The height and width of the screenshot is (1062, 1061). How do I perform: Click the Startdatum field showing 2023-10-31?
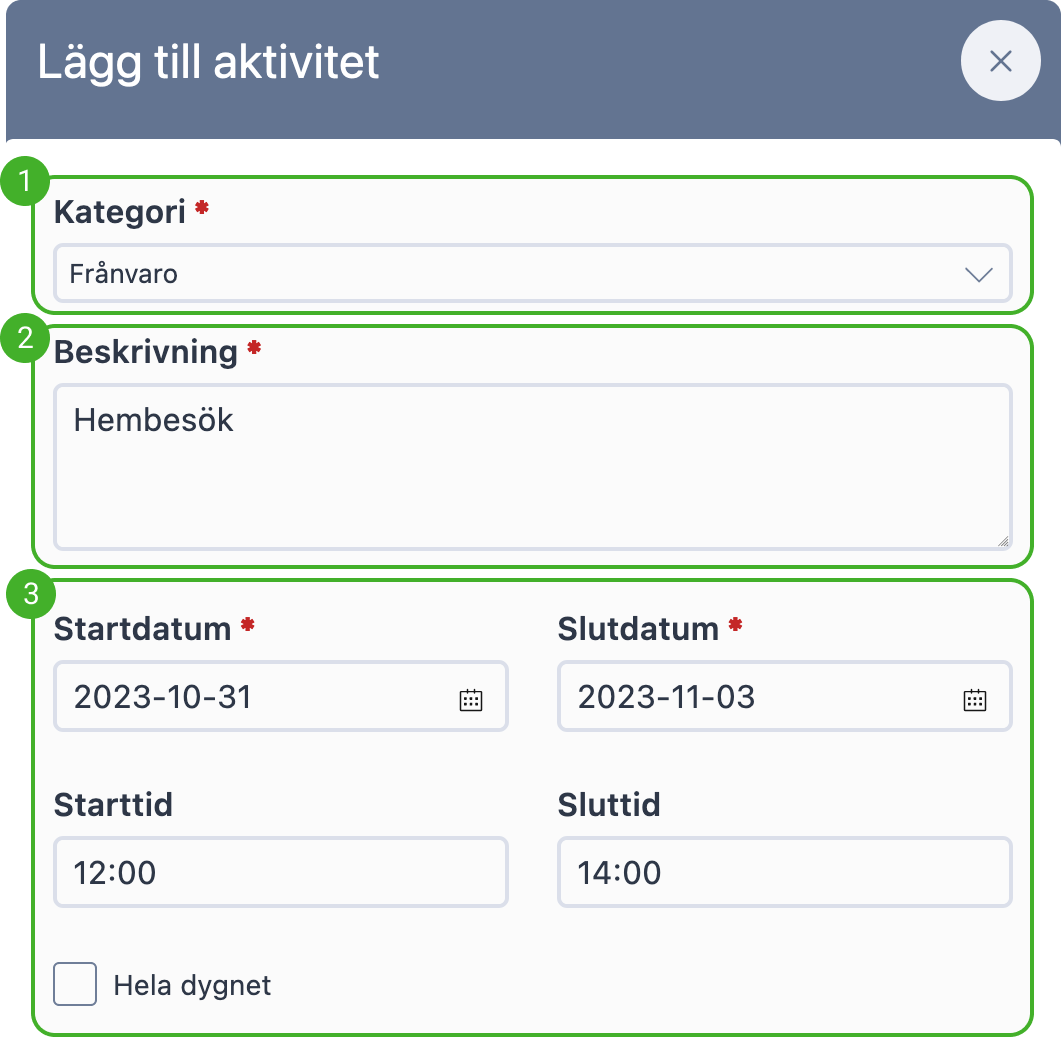[x=281, y=696]
